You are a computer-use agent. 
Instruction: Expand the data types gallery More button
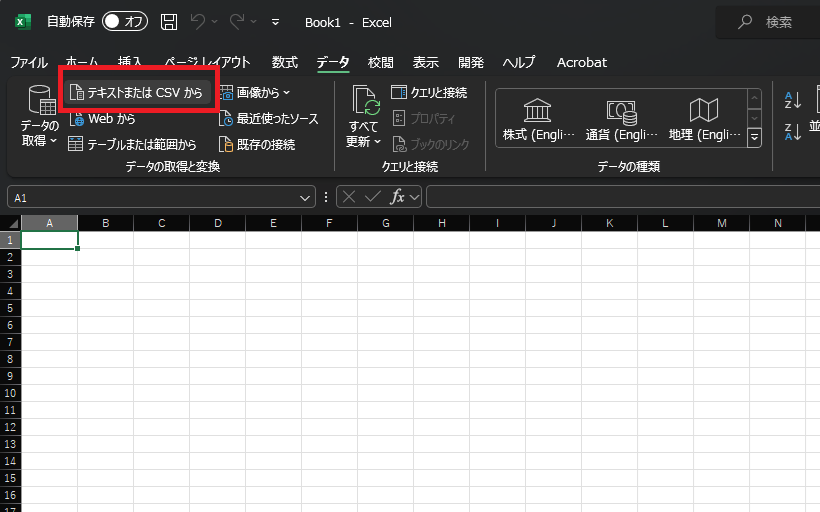754,138
